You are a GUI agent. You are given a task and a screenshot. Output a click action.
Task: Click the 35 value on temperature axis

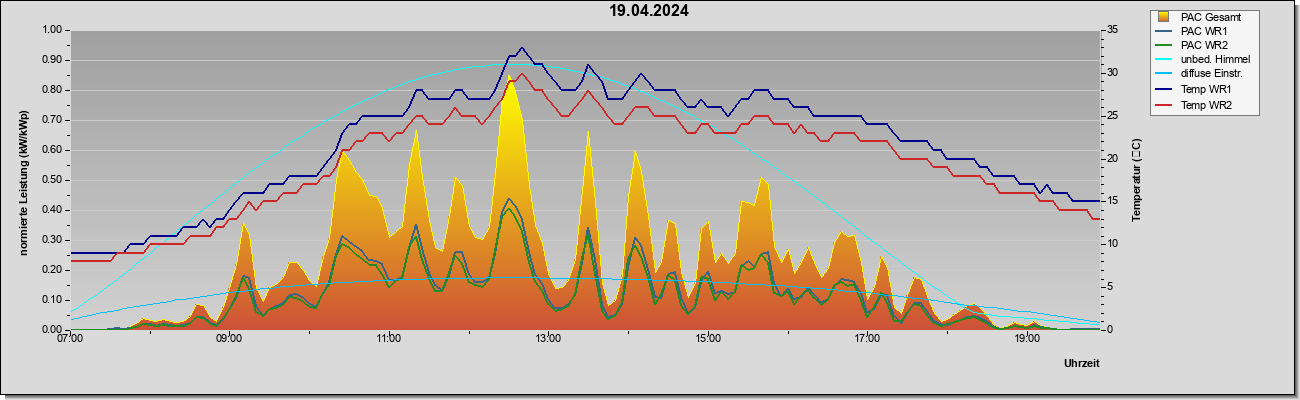pyautogui.click(x=1113, y=30)
